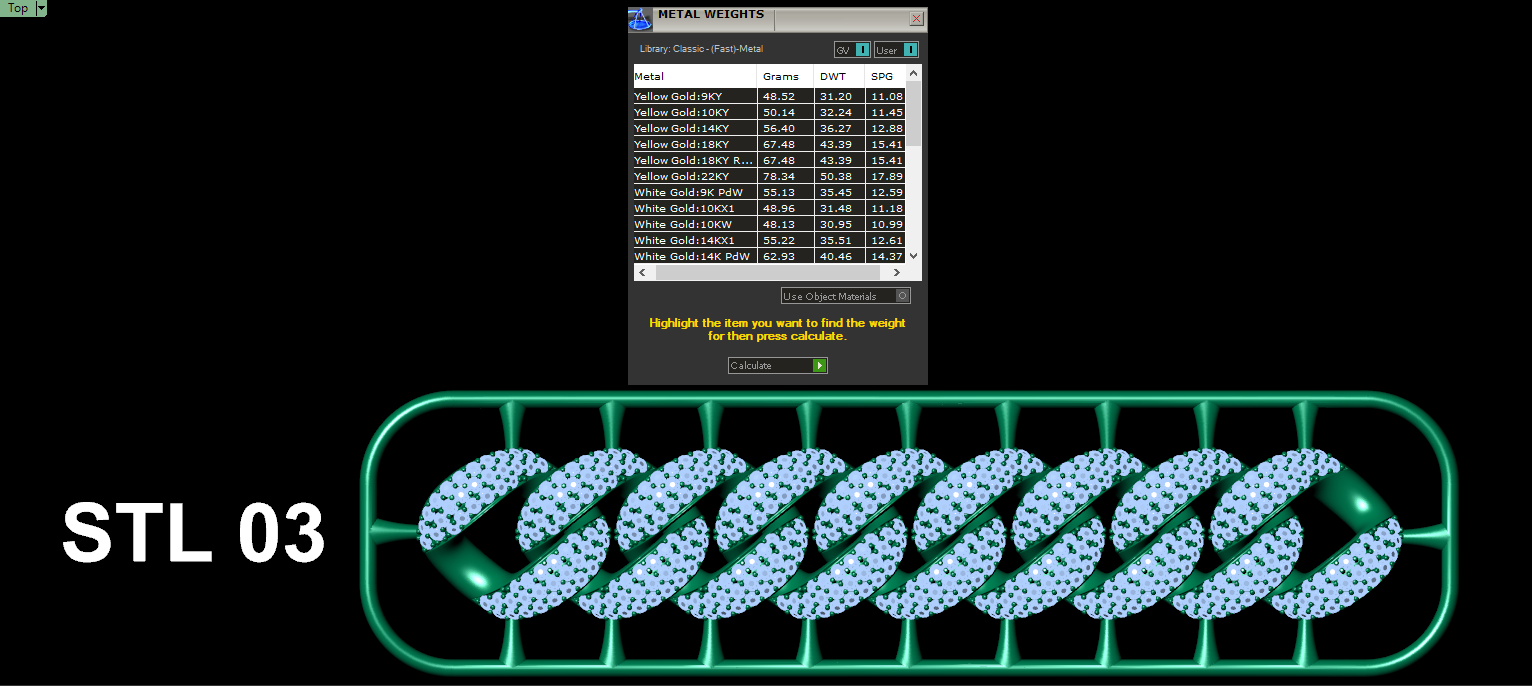
Task: Click the 55.13 grams value
Action: (779, 193)
